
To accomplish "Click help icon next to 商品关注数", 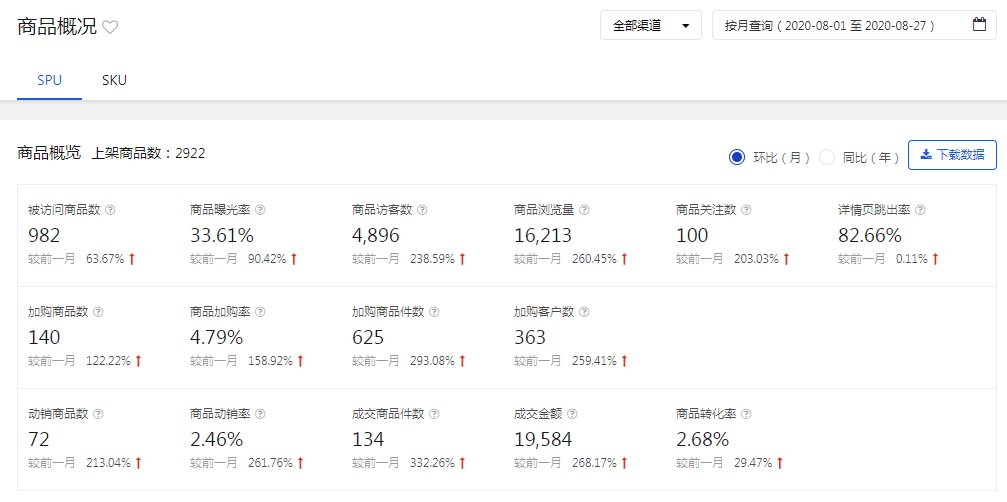I will tap(746, 210).
